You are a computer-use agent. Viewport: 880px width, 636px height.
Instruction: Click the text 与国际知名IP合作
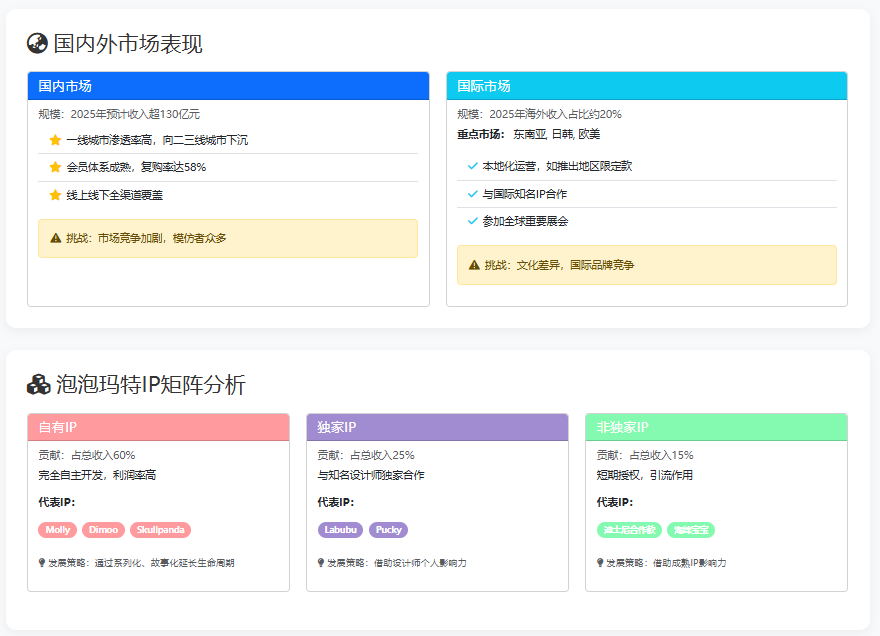click(525, 194)
